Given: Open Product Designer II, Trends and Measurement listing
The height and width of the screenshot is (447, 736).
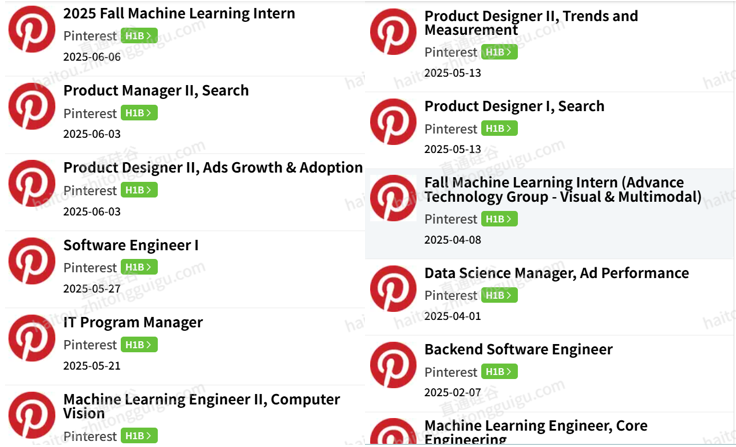Looking at the screenshot, I should [531, 23].
